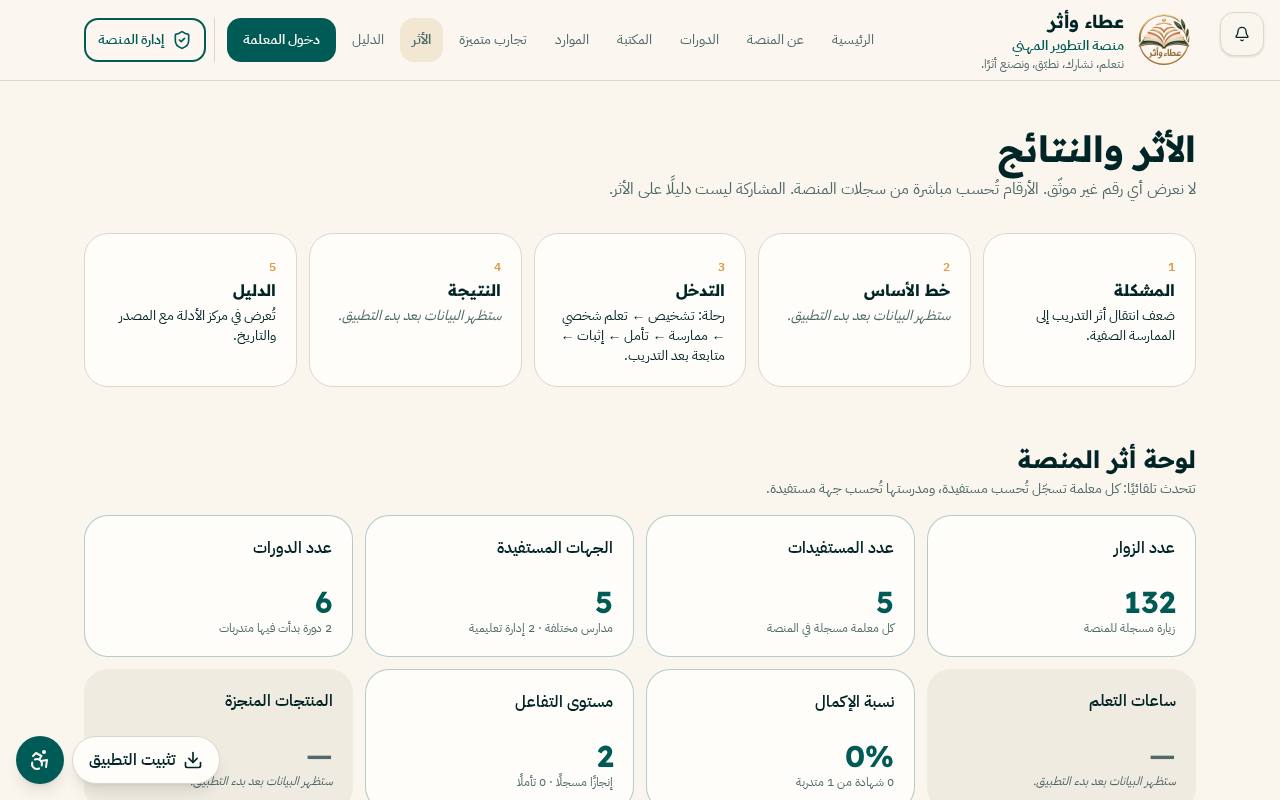
Task: Click the visitor count value 132
Action: 1150,603
